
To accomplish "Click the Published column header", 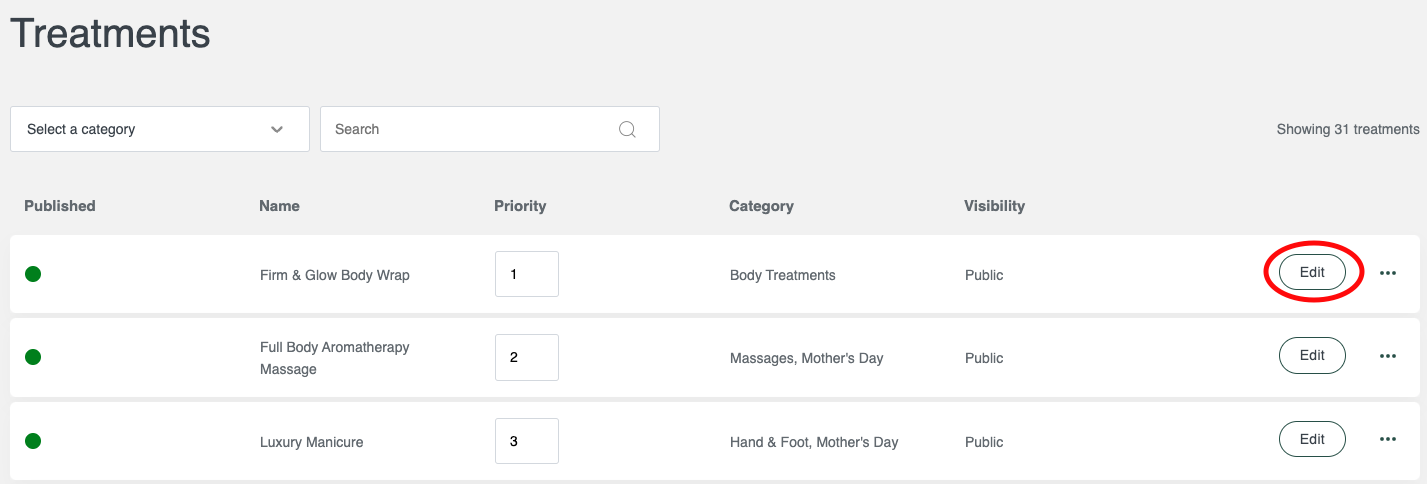I will click(60, 206).
